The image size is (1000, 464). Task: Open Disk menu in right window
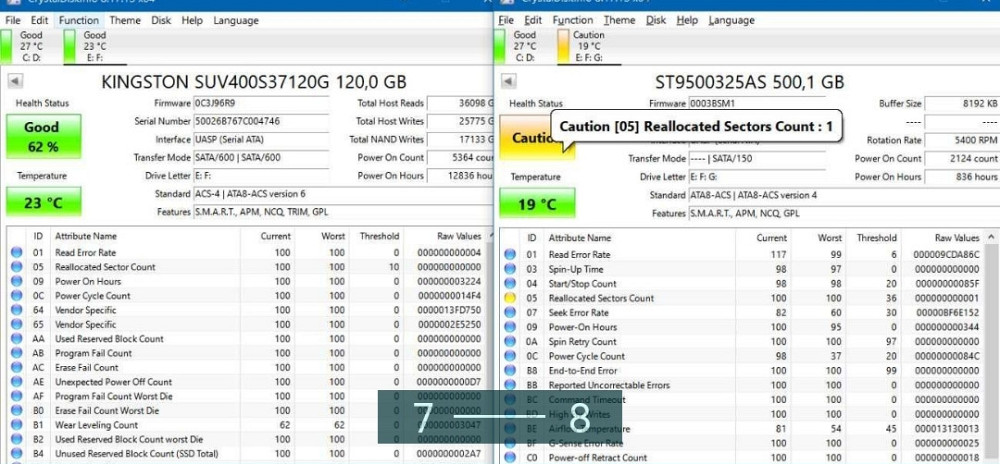(x=656, y=20)
